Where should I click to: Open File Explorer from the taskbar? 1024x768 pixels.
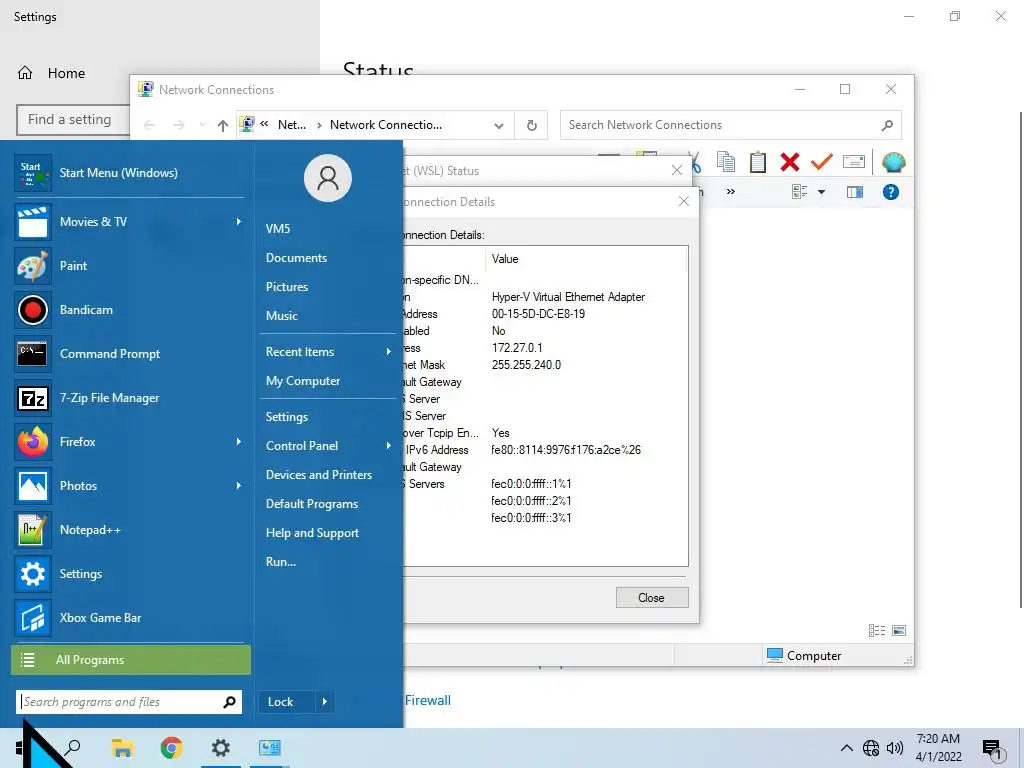click(122, 748)
